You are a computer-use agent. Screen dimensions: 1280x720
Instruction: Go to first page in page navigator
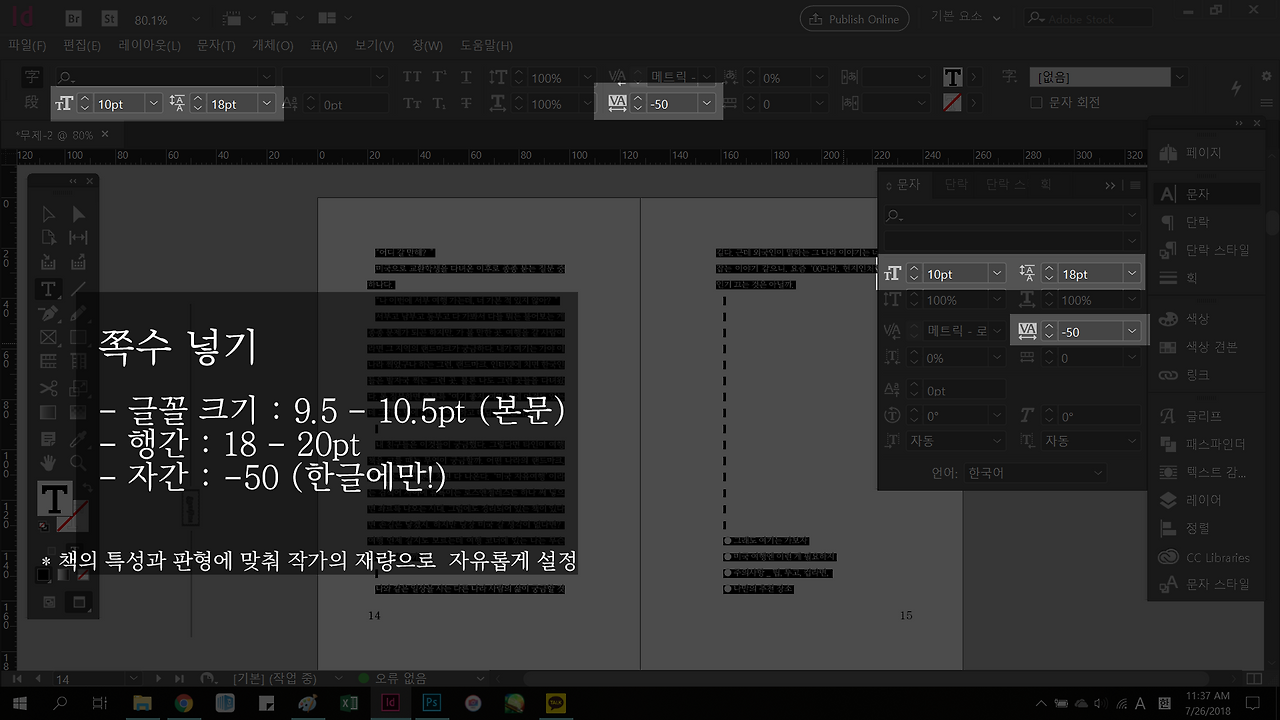coord(18,679)
